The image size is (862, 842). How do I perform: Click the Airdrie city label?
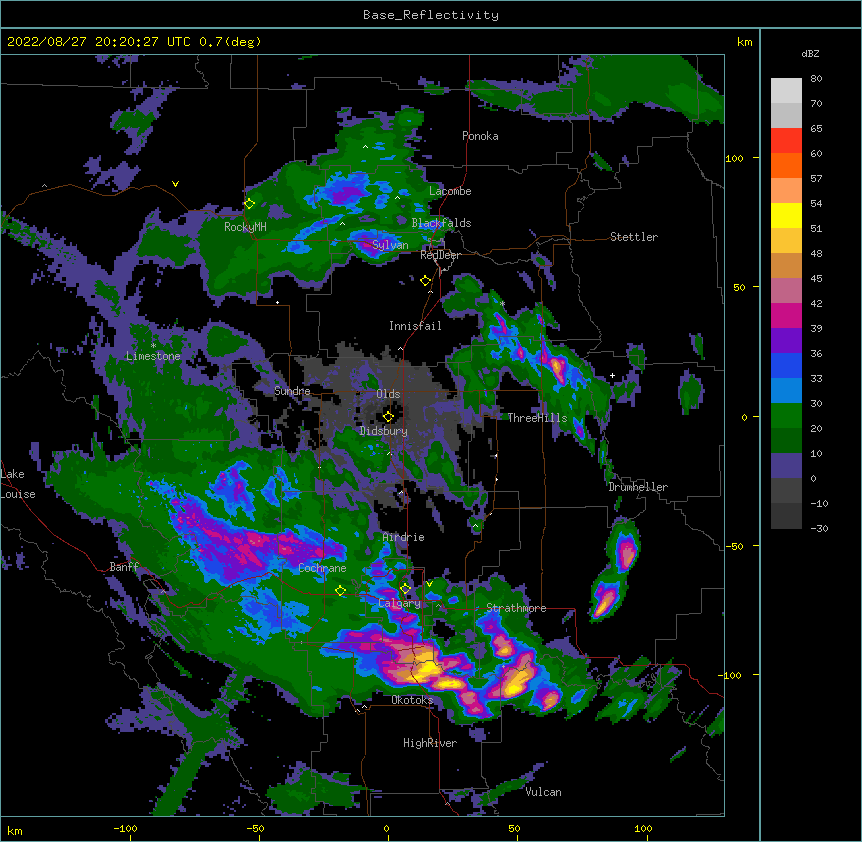[x=403, y=537]
